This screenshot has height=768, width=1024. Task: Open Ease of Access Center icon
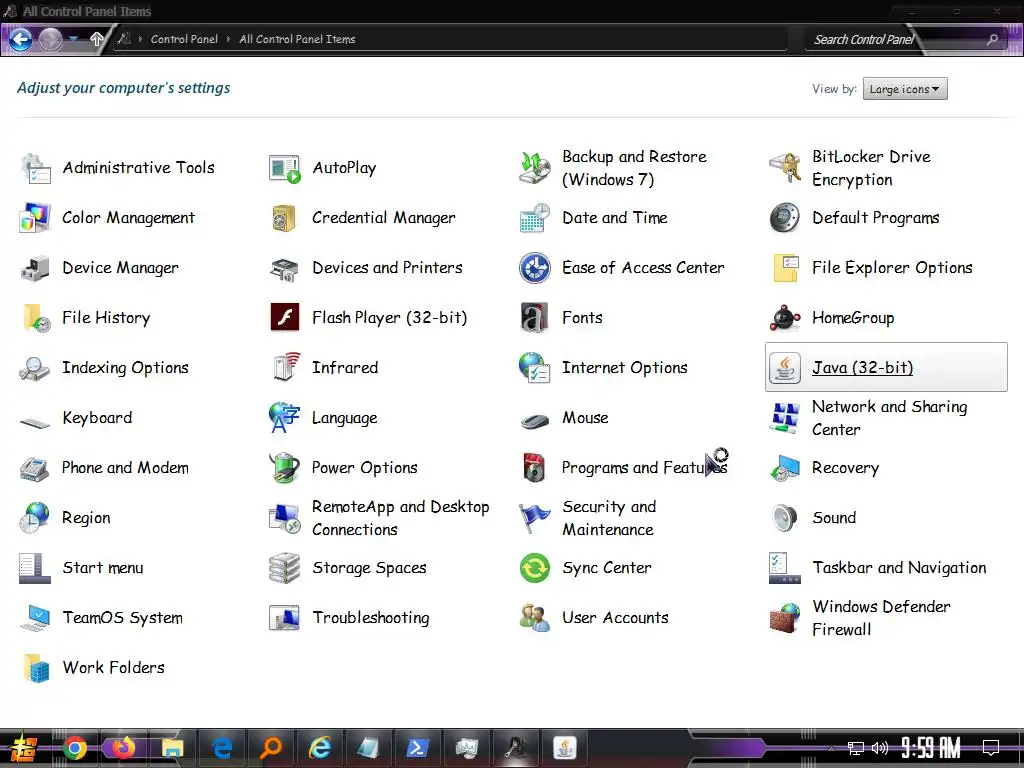pos(535,268)
